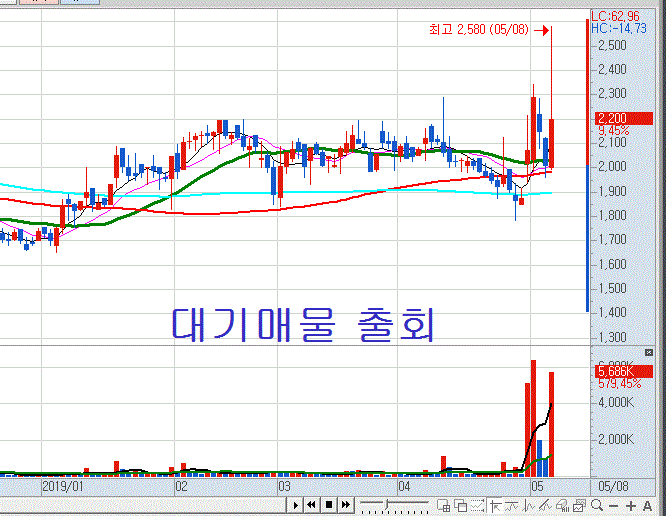This screenshot has height=516, width=666.
Task: Click the 2,000K volume axis label
Action: tap(616, 439)
